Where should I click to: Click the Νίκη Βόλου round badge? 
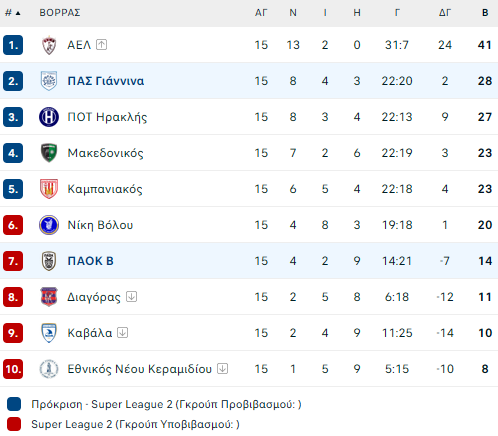pos(49,225)
